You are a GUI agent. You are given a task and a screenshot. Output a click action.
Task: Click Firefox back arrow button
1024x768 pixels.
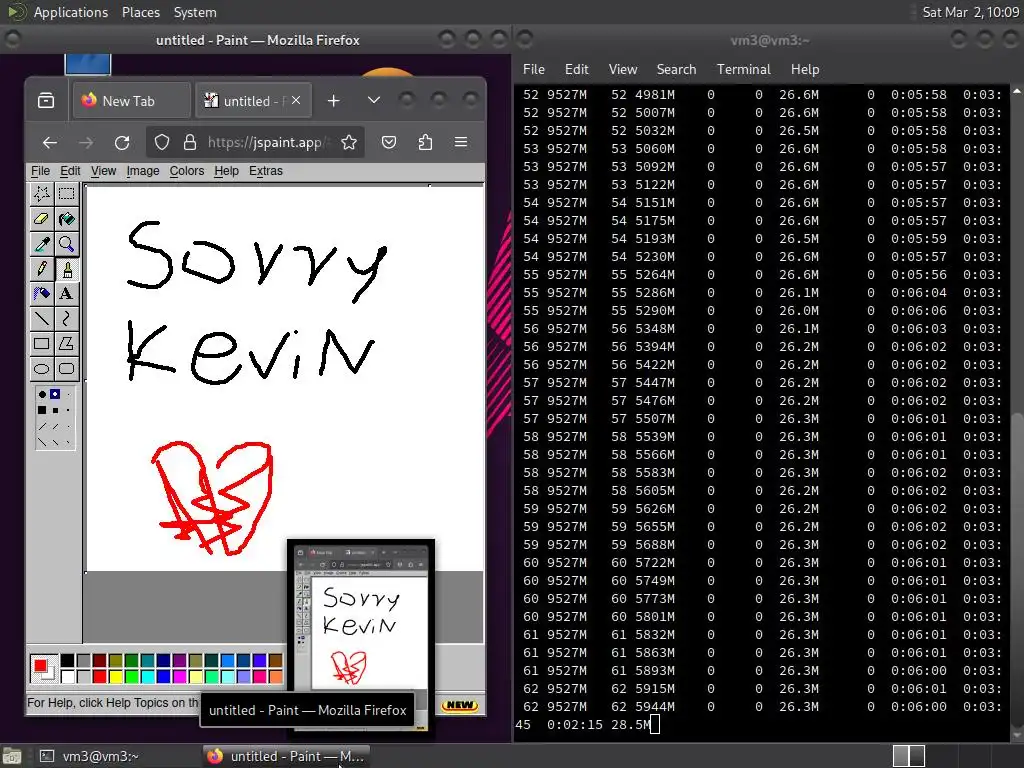tap(50, 142)
